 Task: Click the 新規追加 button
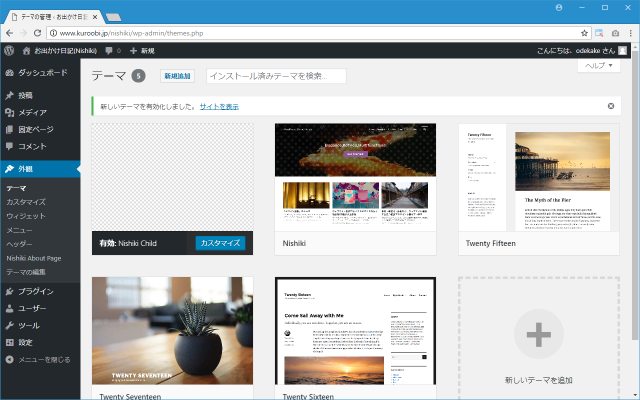(x=177, y=76)
